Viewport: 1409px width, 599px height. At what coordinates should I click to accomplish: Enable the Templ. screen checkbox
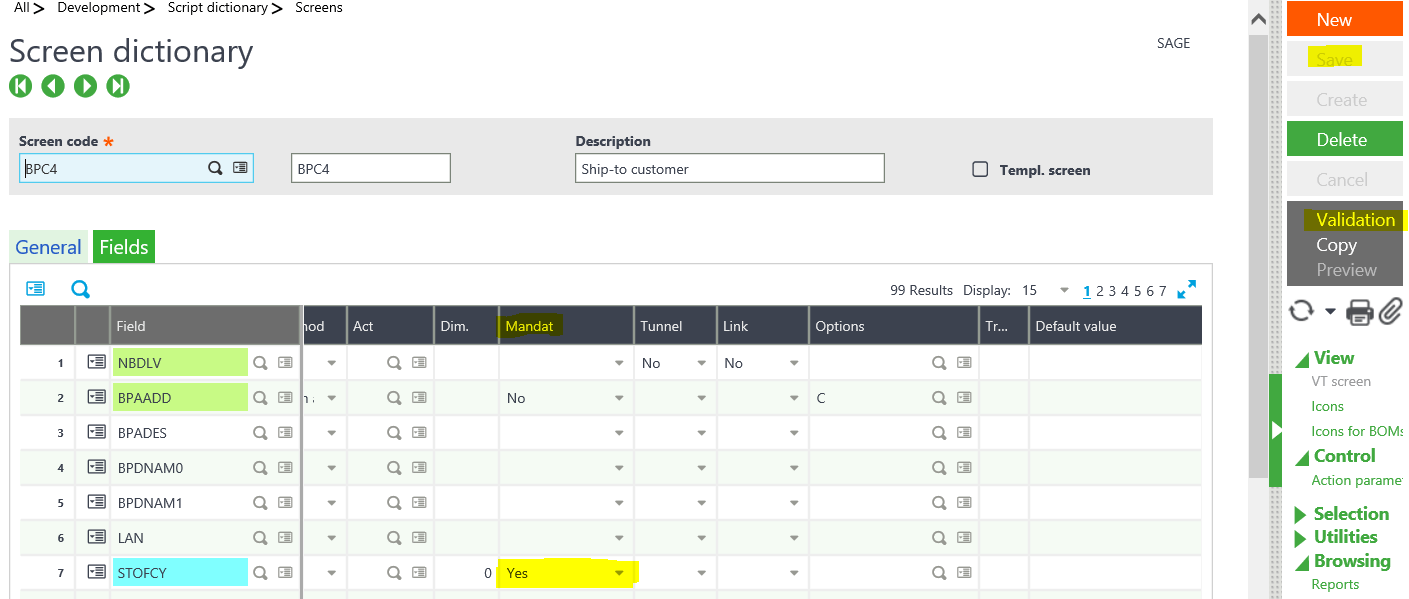click(980, 169)
